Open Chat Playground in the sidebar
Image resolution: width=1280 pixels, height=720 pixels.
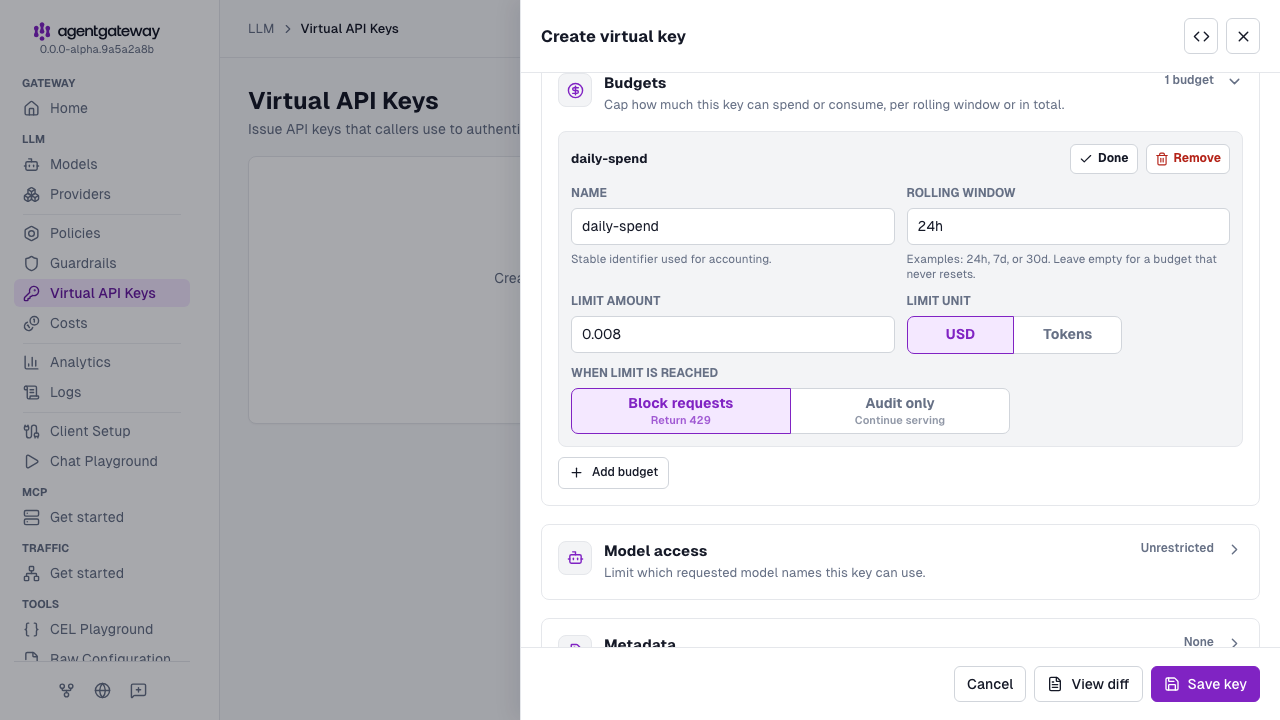101,461
